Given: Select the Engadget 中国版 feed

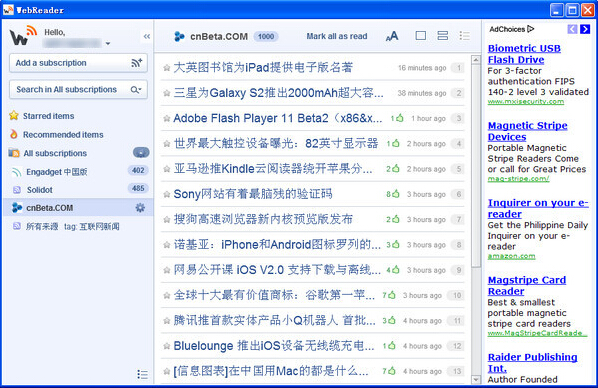Looking at the screenshot, I should click(56, 172).
